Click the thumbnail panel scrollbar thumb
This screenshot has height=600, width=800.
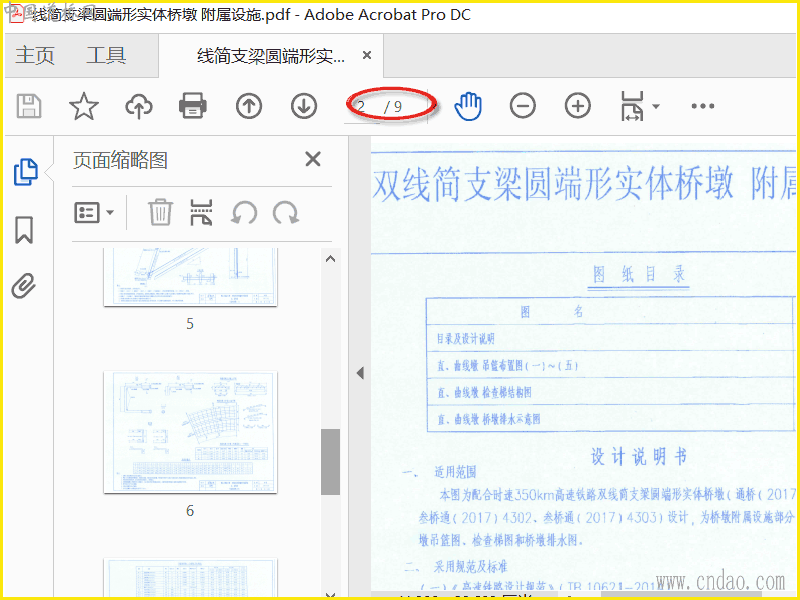[330, 462]
